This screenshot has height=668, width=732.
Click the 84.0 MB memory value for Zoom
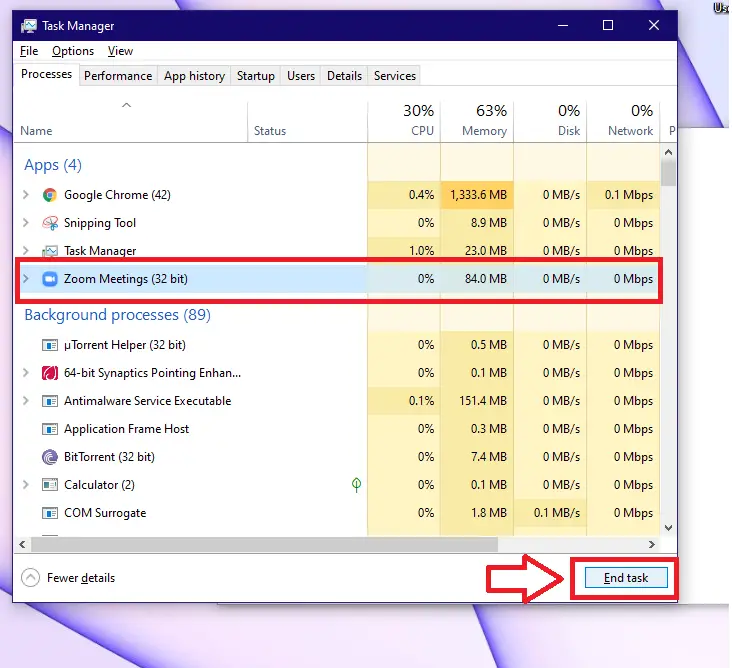486,279
